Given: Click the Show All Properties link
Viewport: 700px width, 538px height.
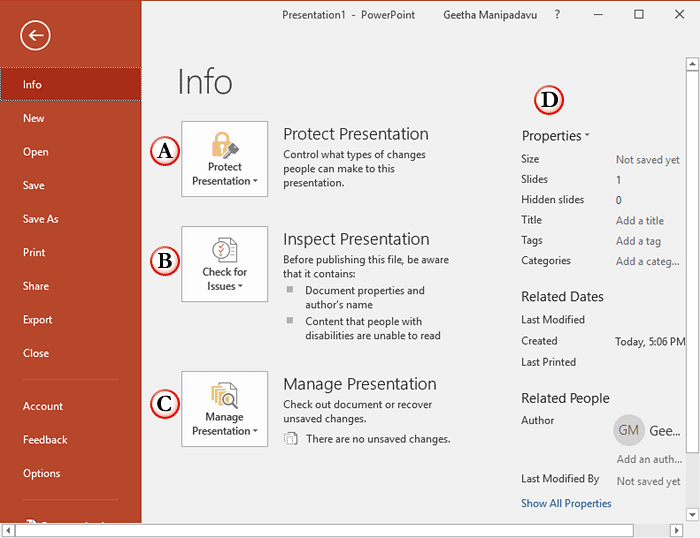Looking at the screenshot, I should (x=566, y=503).
